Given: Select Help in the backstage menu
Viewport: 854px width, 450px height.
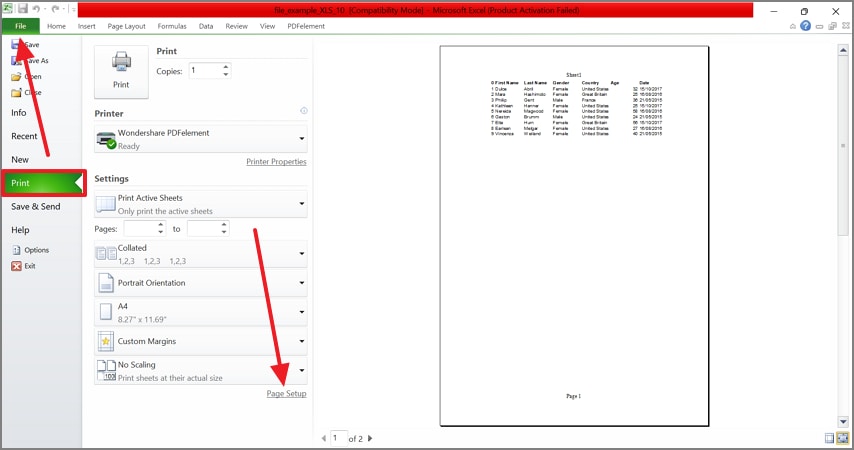Looking at the screenshot, I should pyautogui.click(x=20, y=230).
